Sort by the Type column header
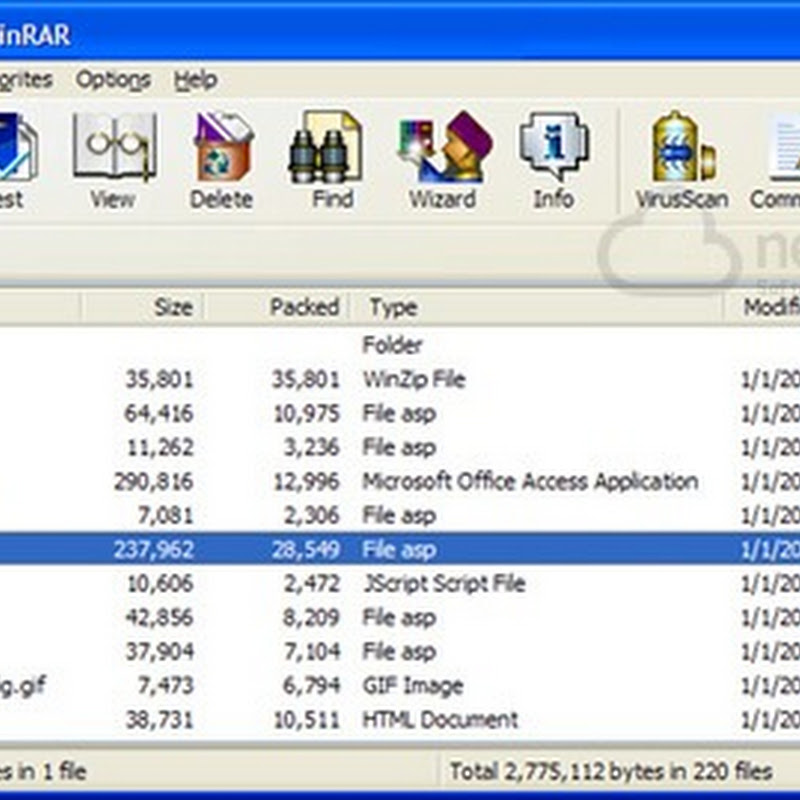800x800 pixels. click(393, 307)
